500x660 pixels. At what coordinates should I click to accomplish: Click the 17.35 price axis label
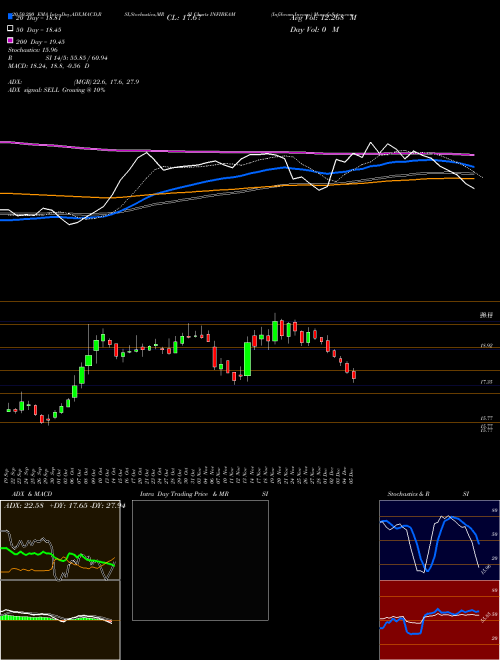486,382
